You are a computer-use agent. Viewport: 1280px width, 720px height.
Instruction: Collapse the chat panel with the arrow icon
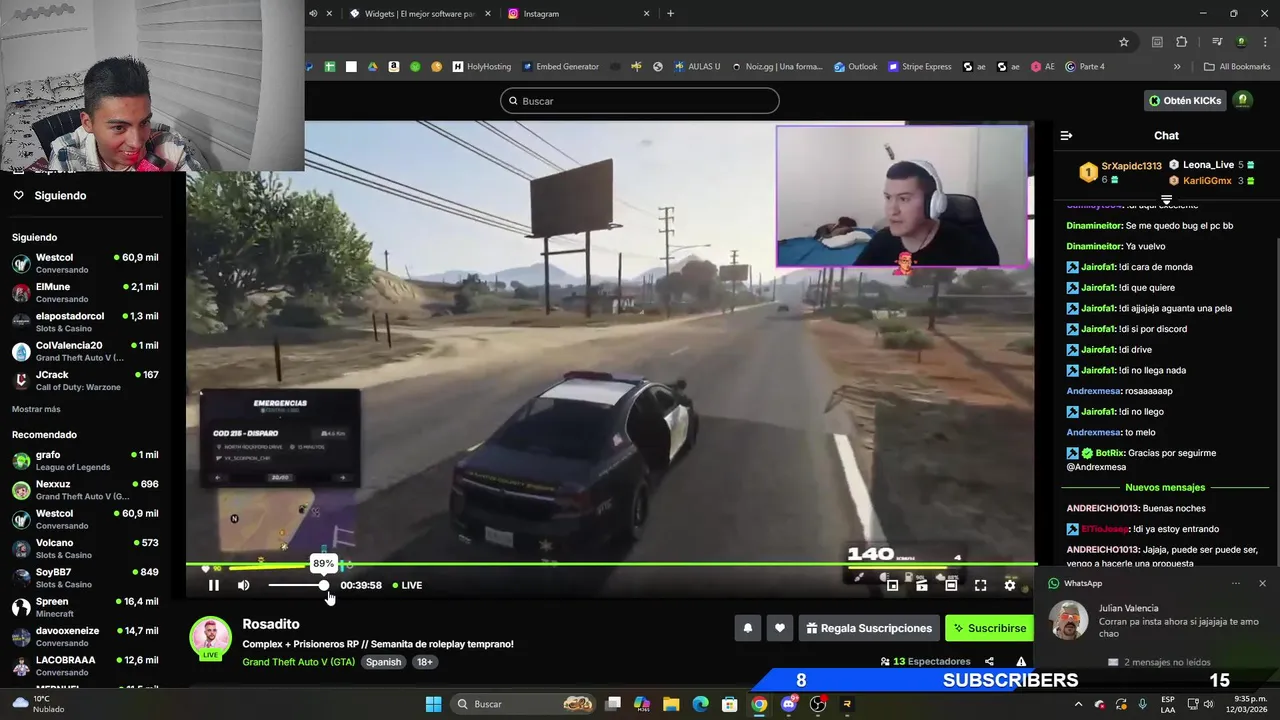(x=1066, y=135)
